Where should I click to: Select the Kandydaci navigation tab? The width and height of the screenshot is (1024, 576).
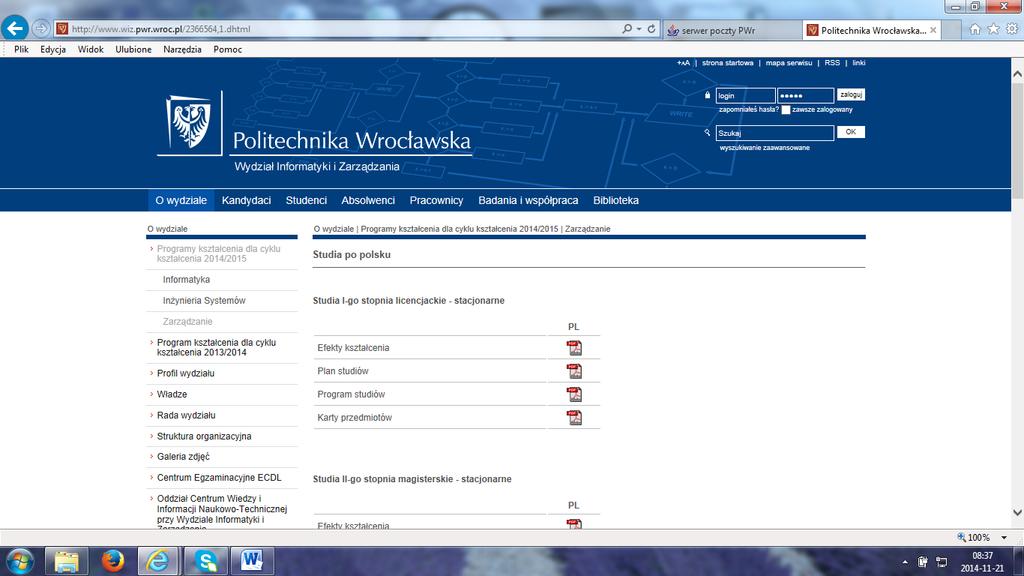click(x=246, y=200)
